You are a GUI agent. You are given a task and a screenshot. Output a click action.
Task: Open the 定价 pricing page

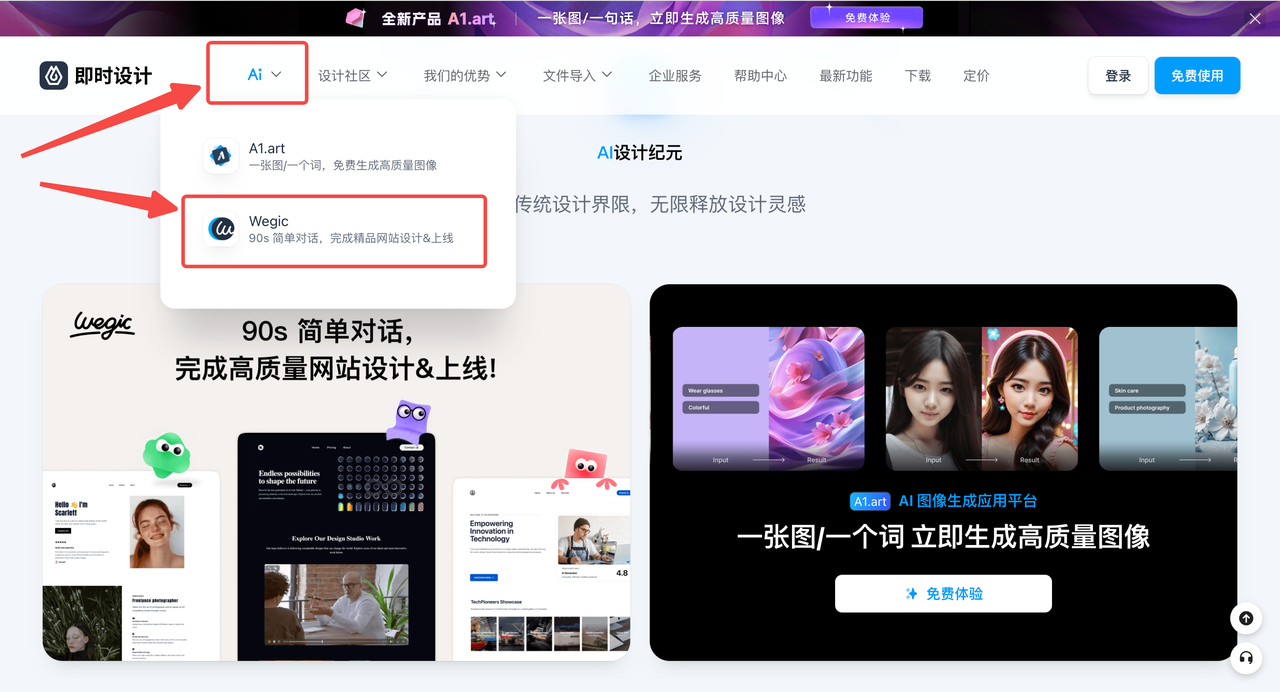(976, 75)
